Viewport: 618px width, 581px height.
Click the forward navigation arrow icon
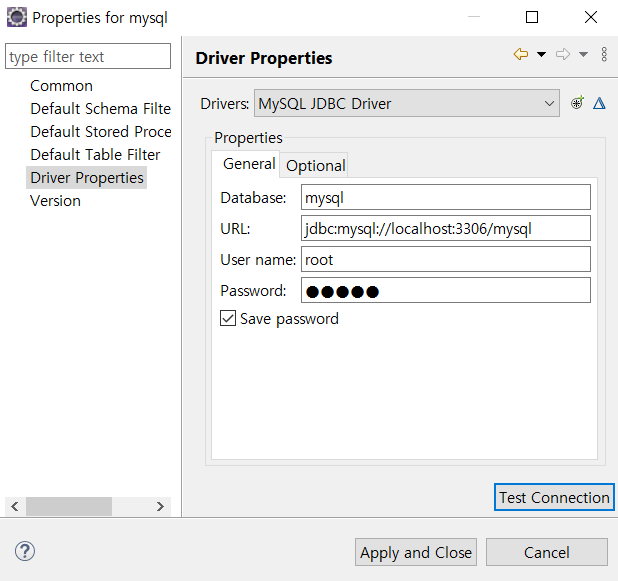coord(563,54)
